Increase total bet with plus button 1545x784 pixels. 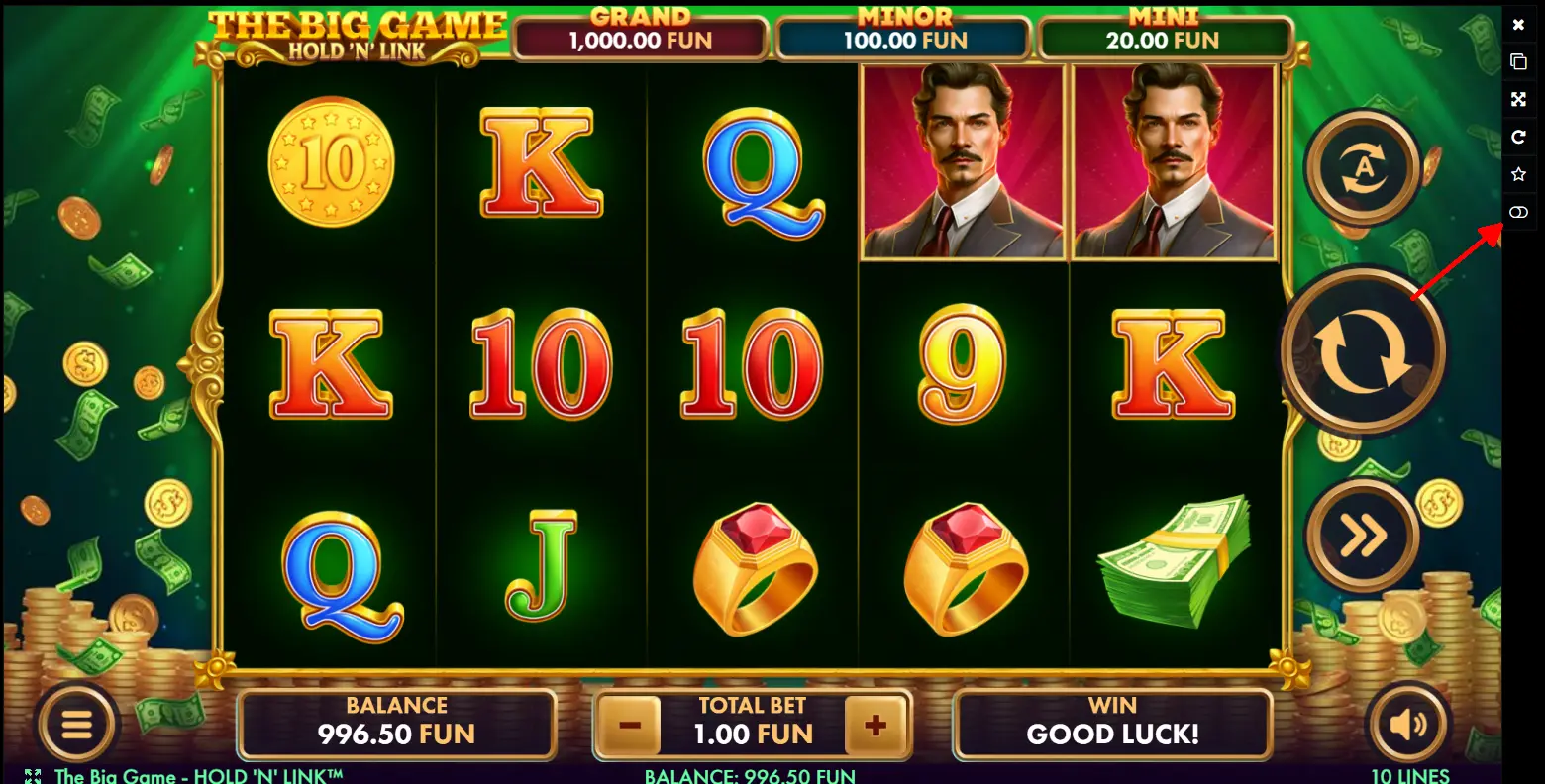tap(875, 726)
